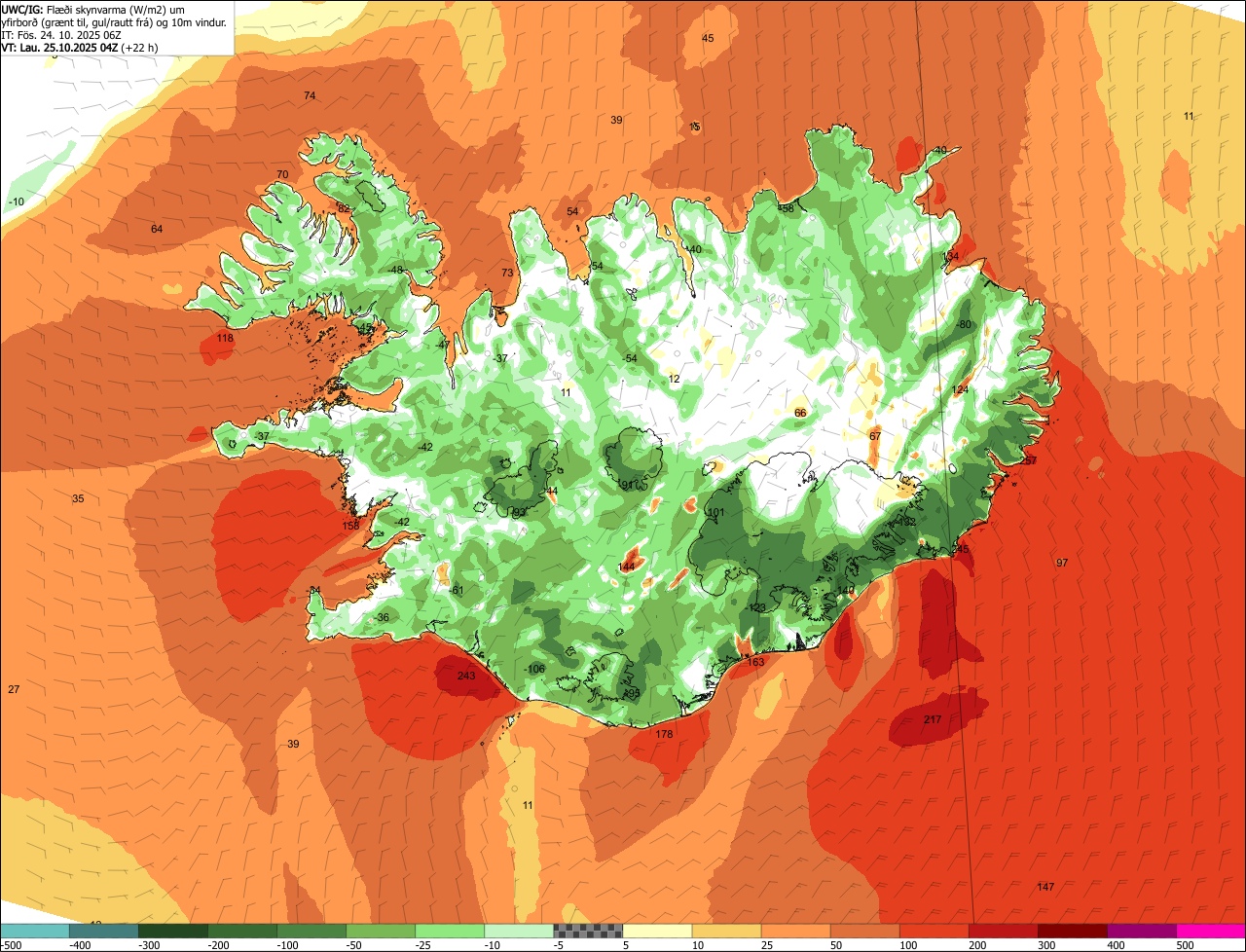Click the value 61 on the Reykjanes area
1246x952 pixels.
coord(458,590)
